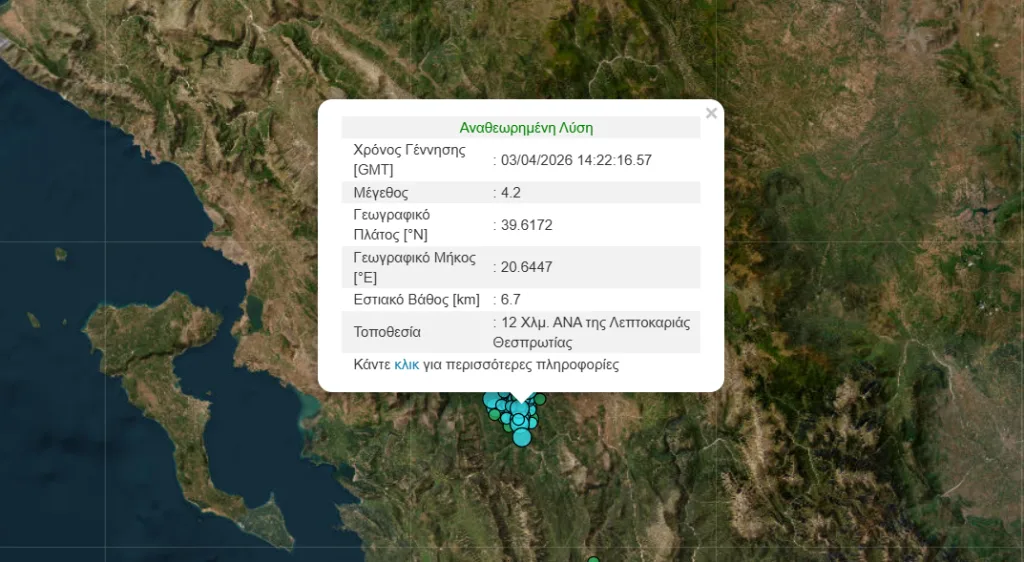The width and height of the screenshot is (1024, 562).
Task: Click the 'Τοποθεσία' row label
Action: point(387,332)
